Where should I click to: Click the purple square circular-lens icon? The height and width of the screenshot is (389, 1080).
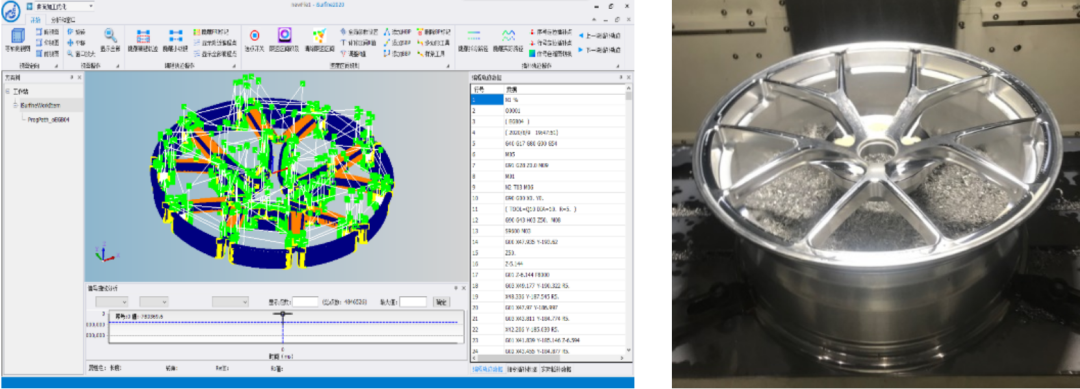click(x=284, y=36)
